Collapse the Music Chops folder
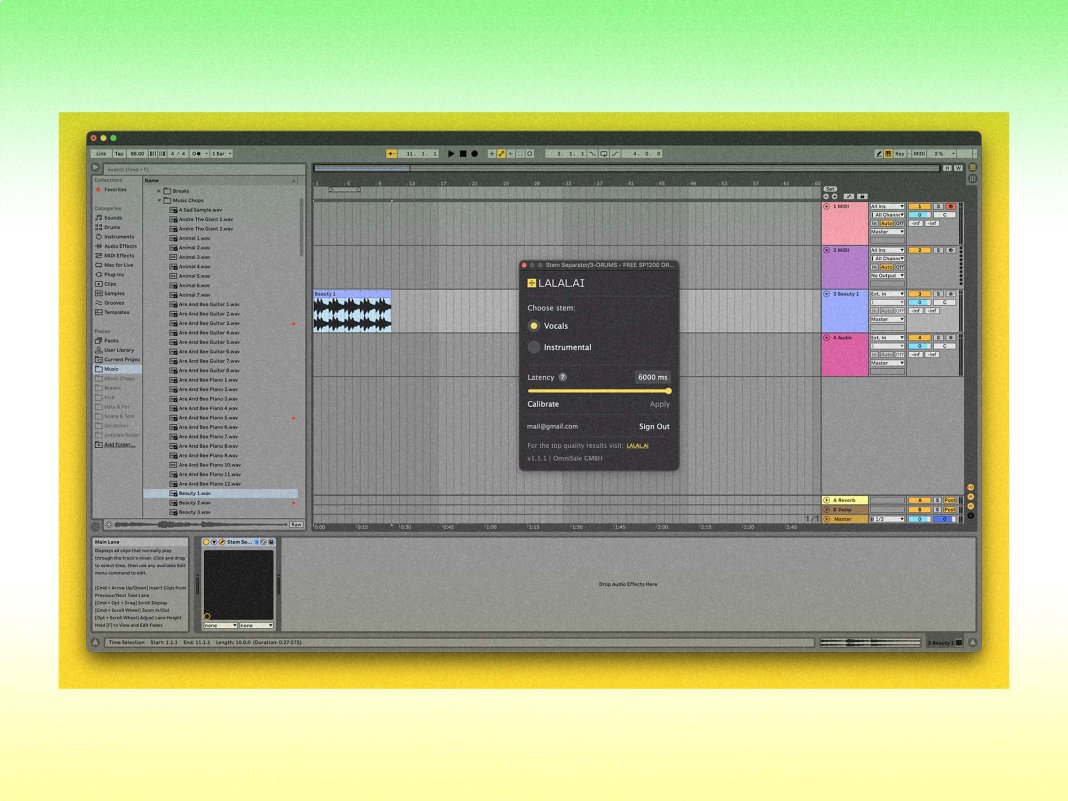Viewport: 1068px width, 801px height. click(x=160, y=199)
